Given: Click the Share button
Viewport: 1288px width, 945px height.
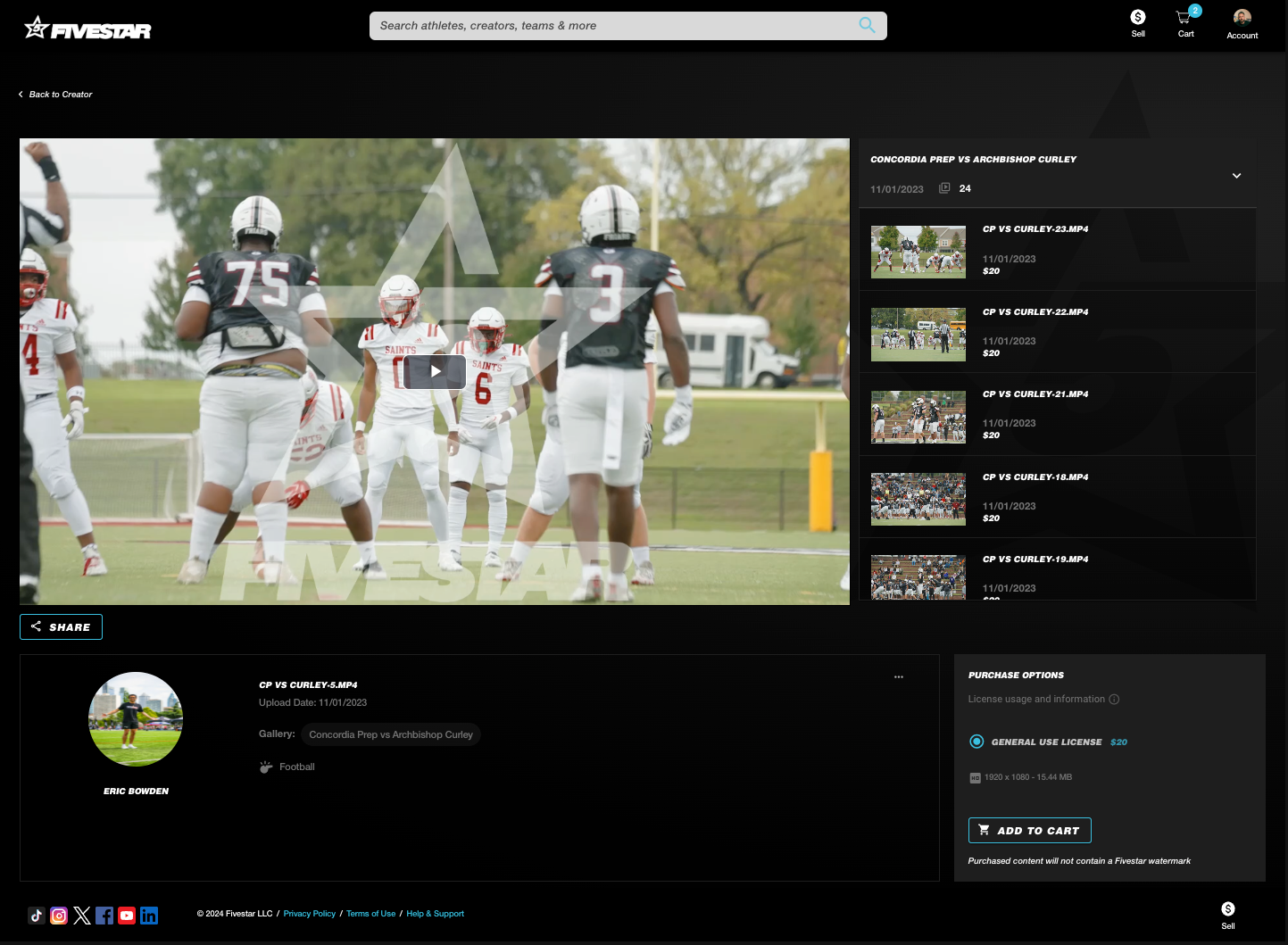Looking at the screenshot, I should coord(61,627).
